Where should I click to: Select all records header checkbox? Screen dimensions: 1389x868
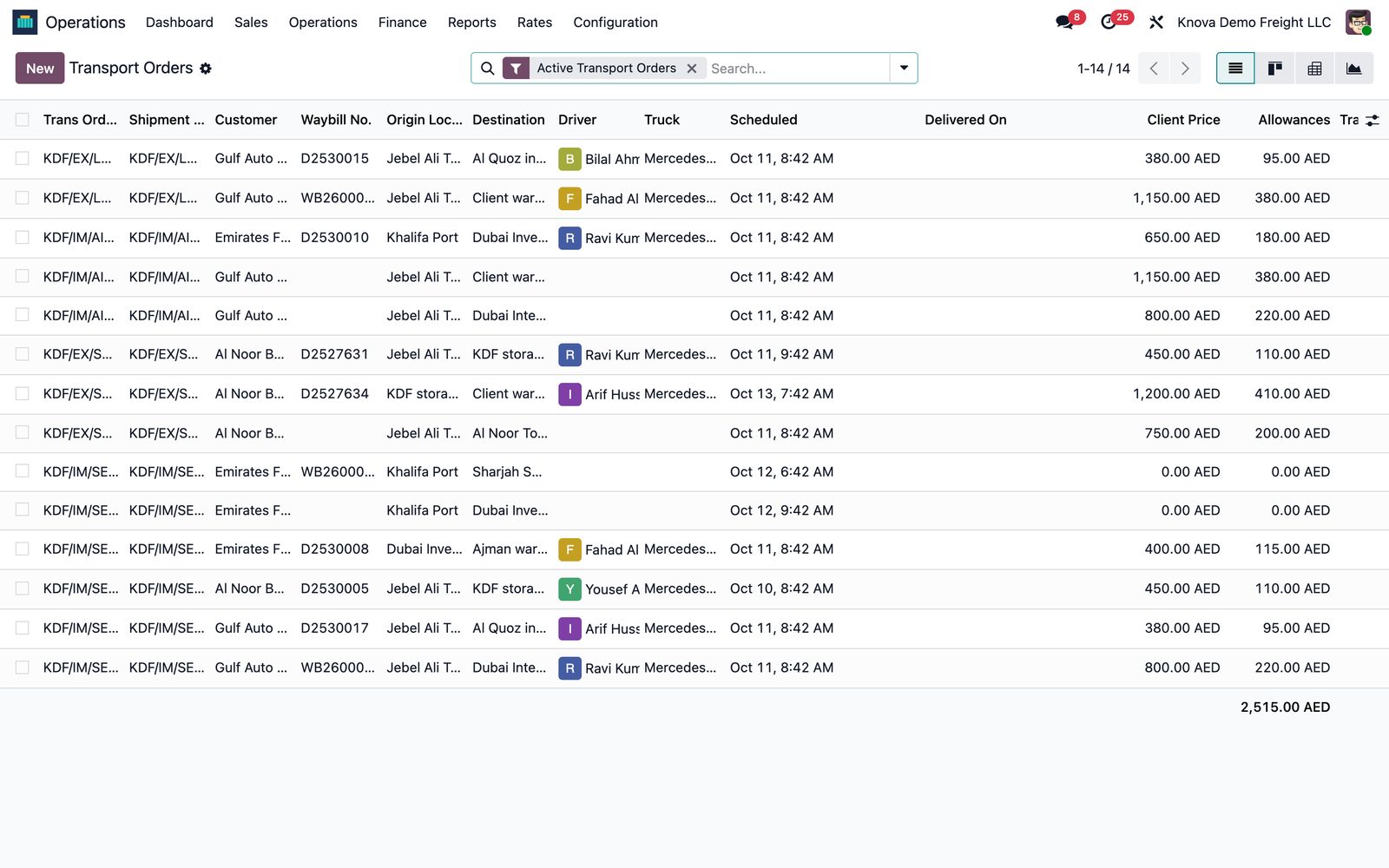point(23,120)
